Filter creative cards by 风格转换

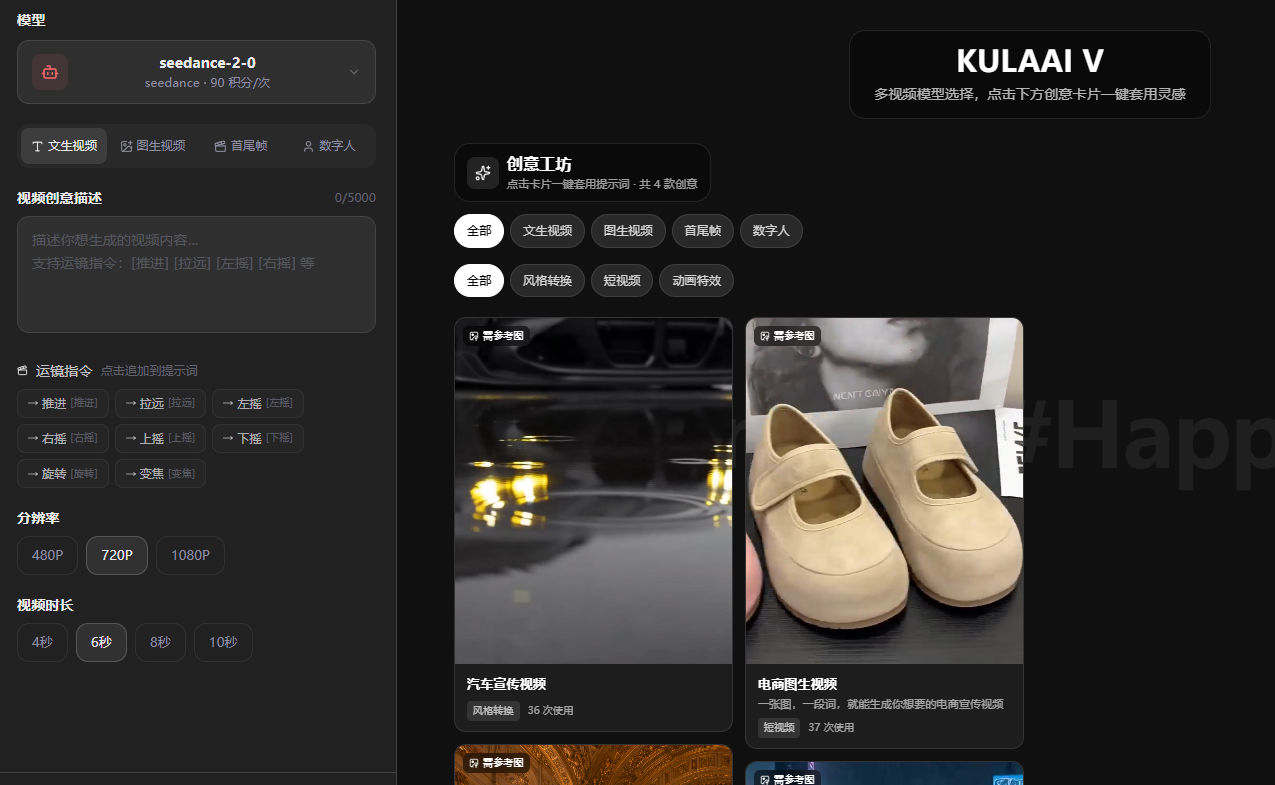coord(547,281)
